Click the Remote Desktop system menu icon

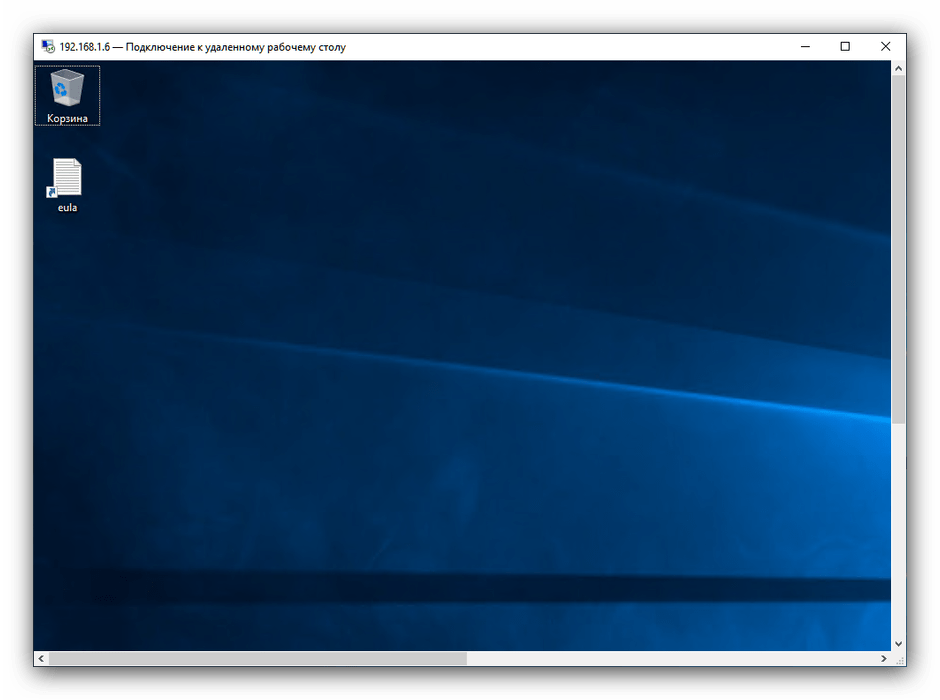coord(47,47)
